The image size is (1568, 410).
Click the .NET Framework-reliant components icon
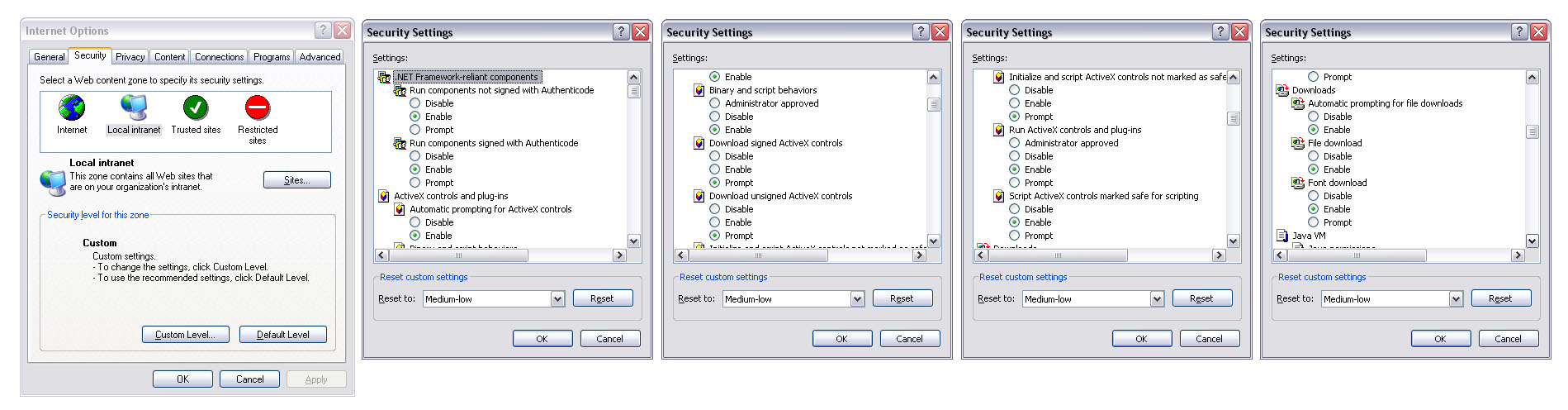pyautogui.click(x=384, y=77)
